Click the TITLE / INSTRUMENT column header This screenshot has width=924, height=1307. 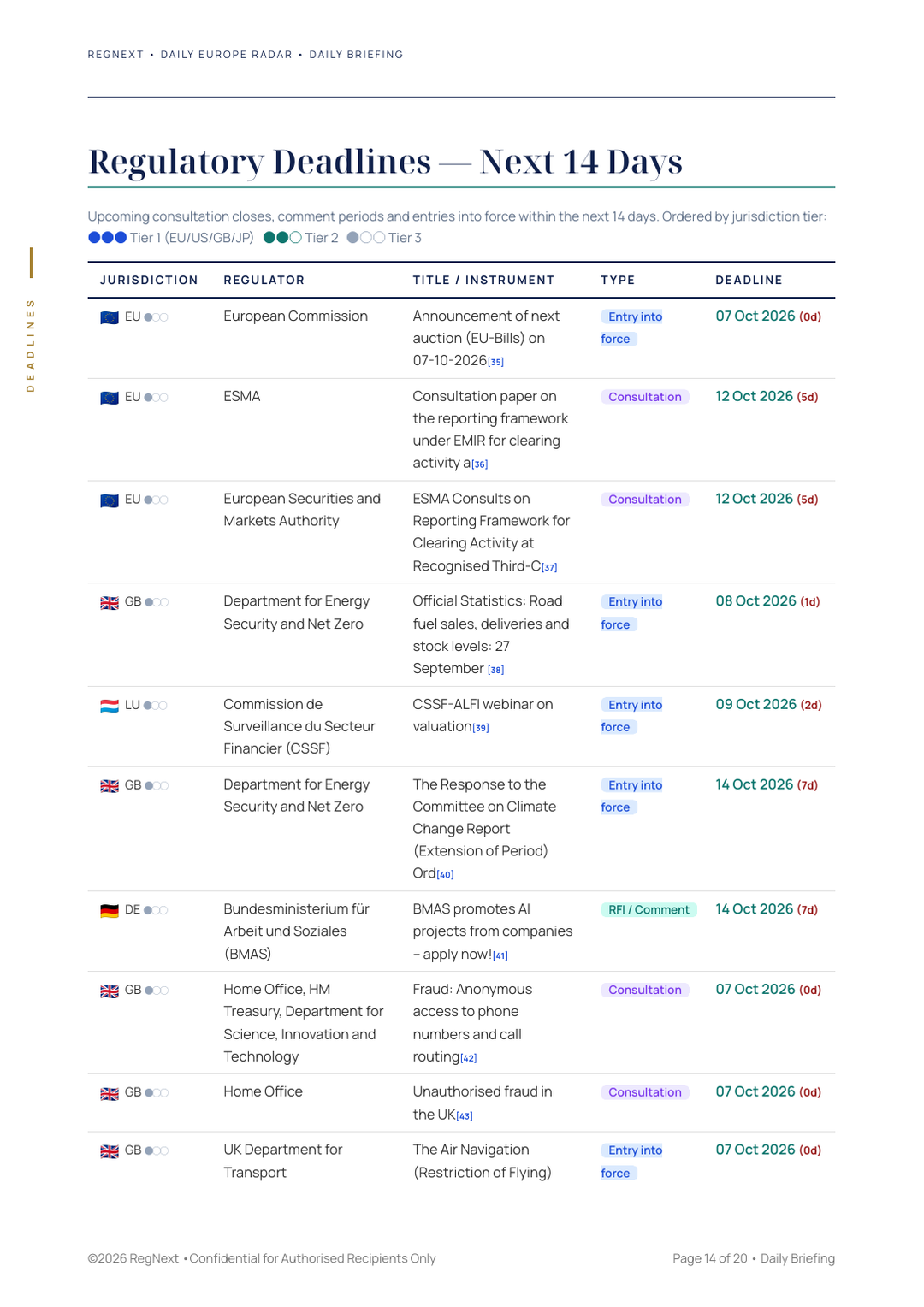click(x=483, y=280)
